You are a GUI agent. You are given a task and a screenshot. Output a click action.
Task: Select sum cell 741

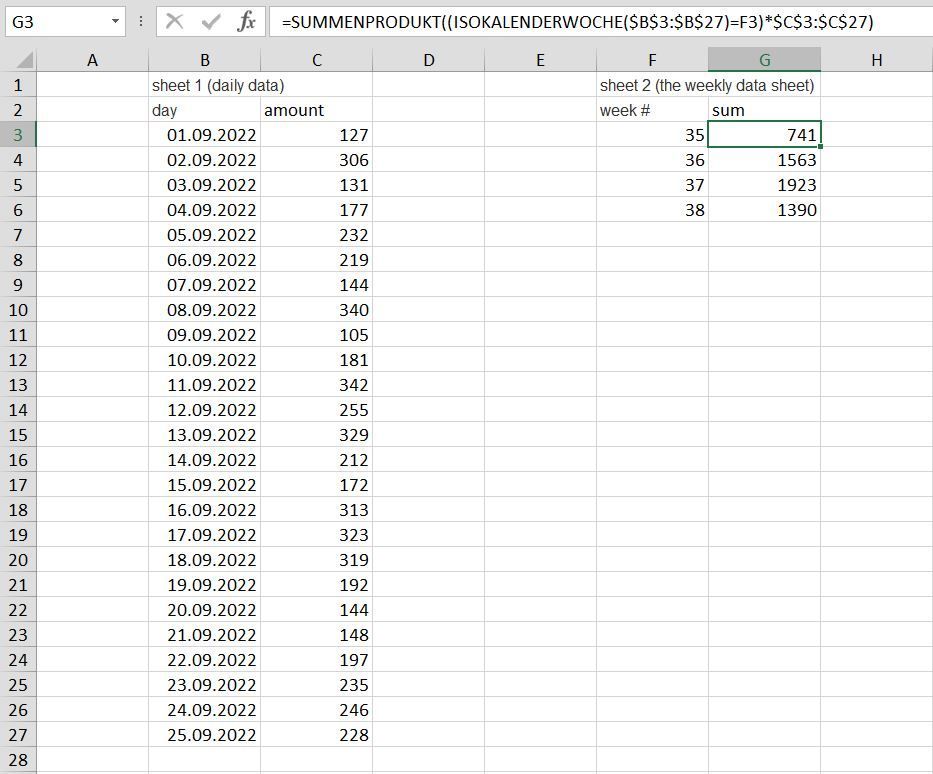[765, 135]
